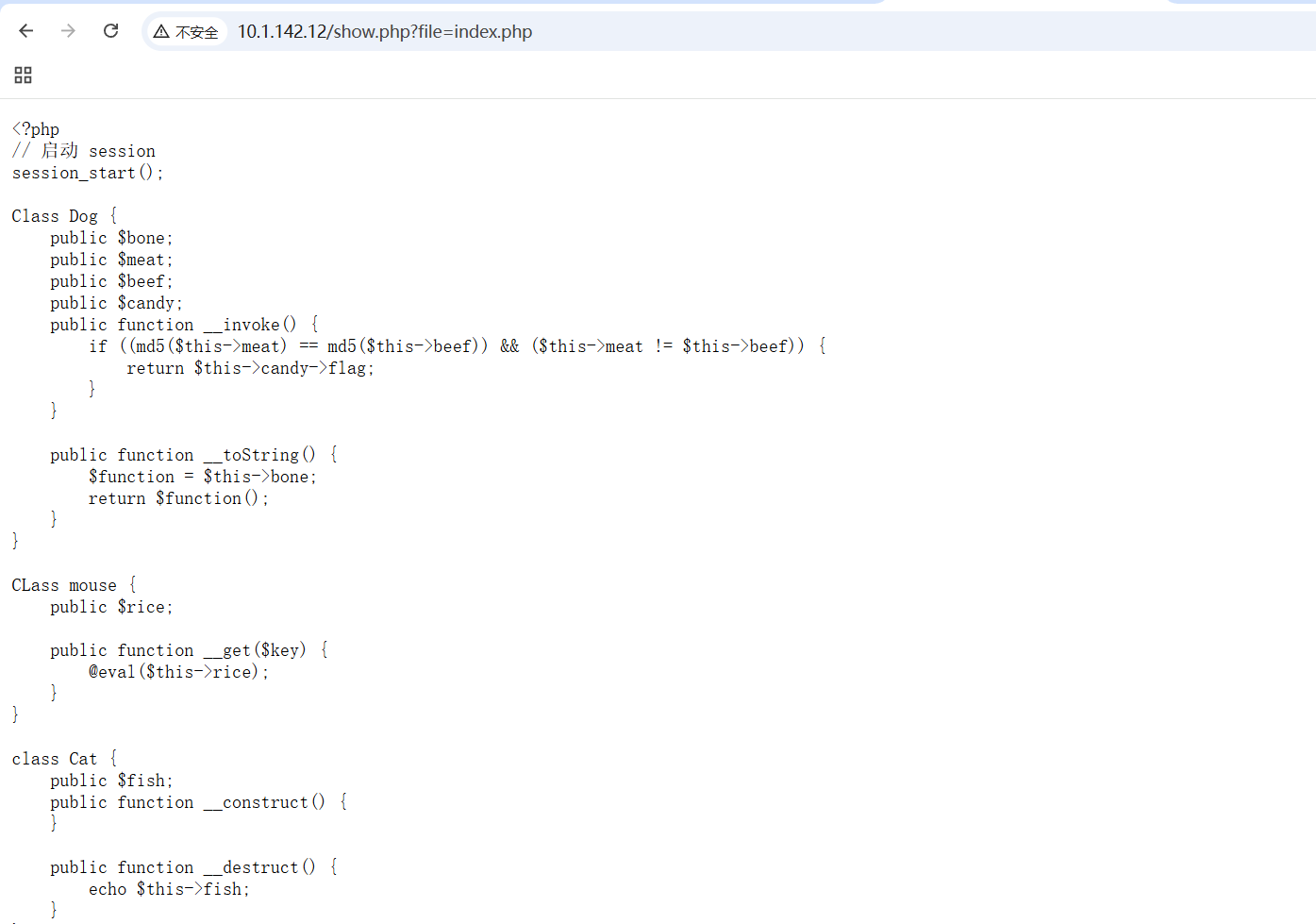Click the public $bone property line
The image size is (1316, 924).
(x=111, y=238)
